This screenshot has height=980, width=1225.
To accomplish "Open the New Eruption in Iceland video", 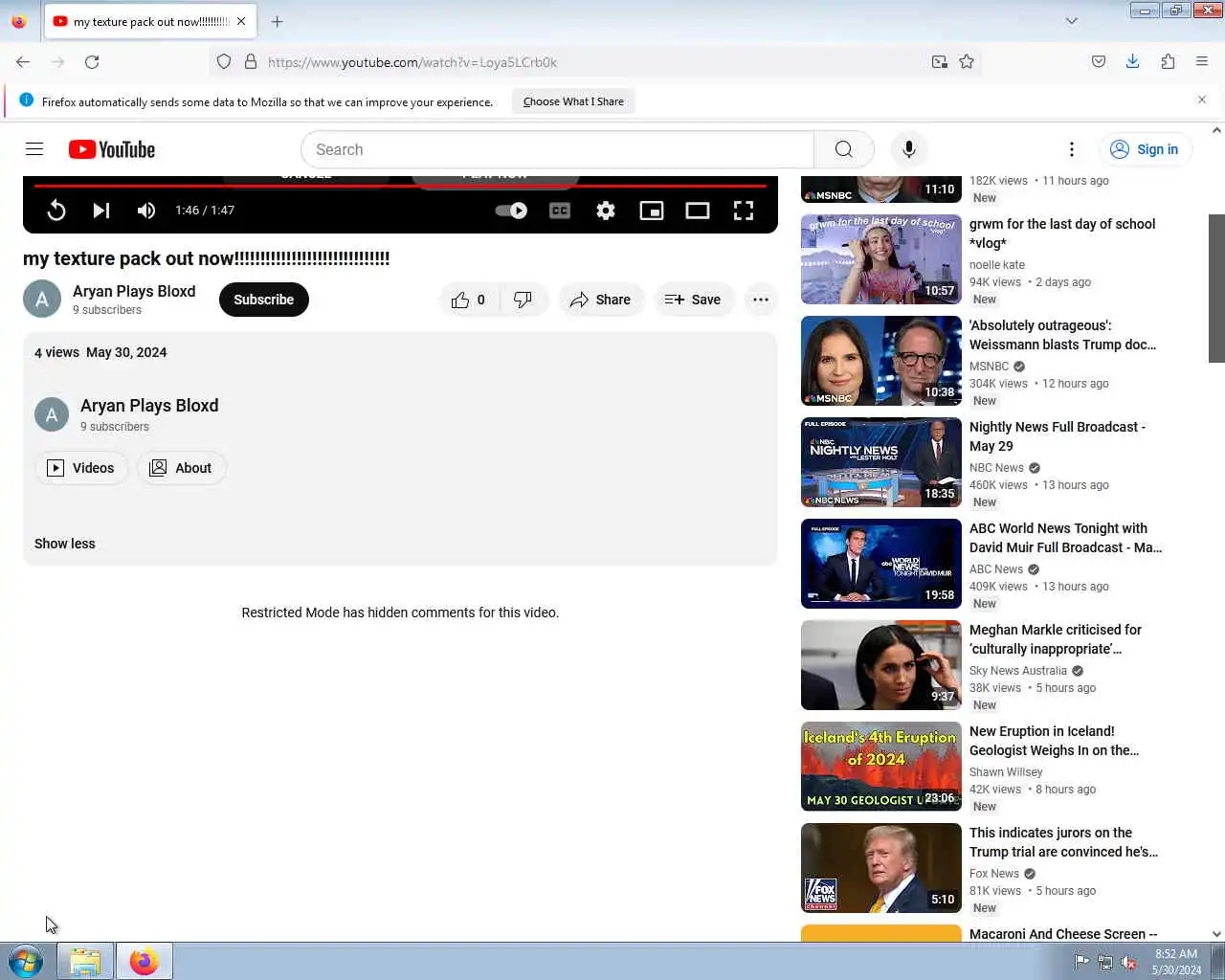I will (x=1054, y=741).
